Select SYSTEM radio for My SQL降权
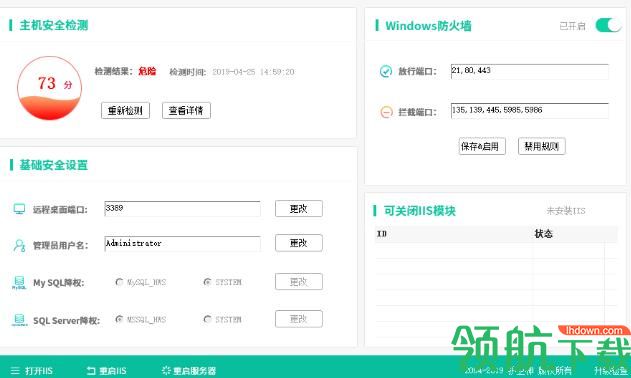The width and height of the screenshot is (631, 378). tap(207, 282)
